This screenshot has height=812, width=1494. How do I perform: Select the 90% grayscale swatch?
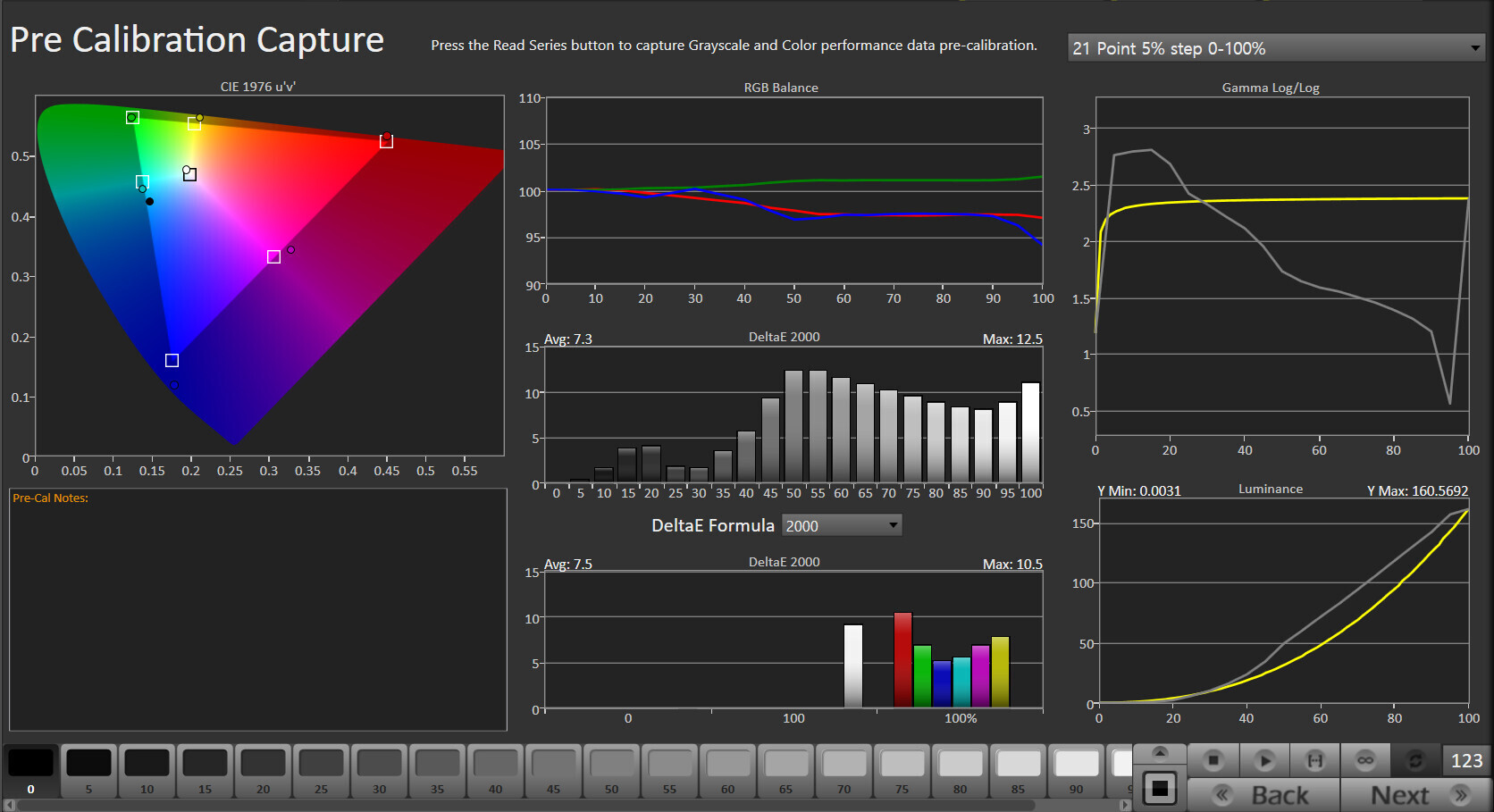tap(1077, 770)
